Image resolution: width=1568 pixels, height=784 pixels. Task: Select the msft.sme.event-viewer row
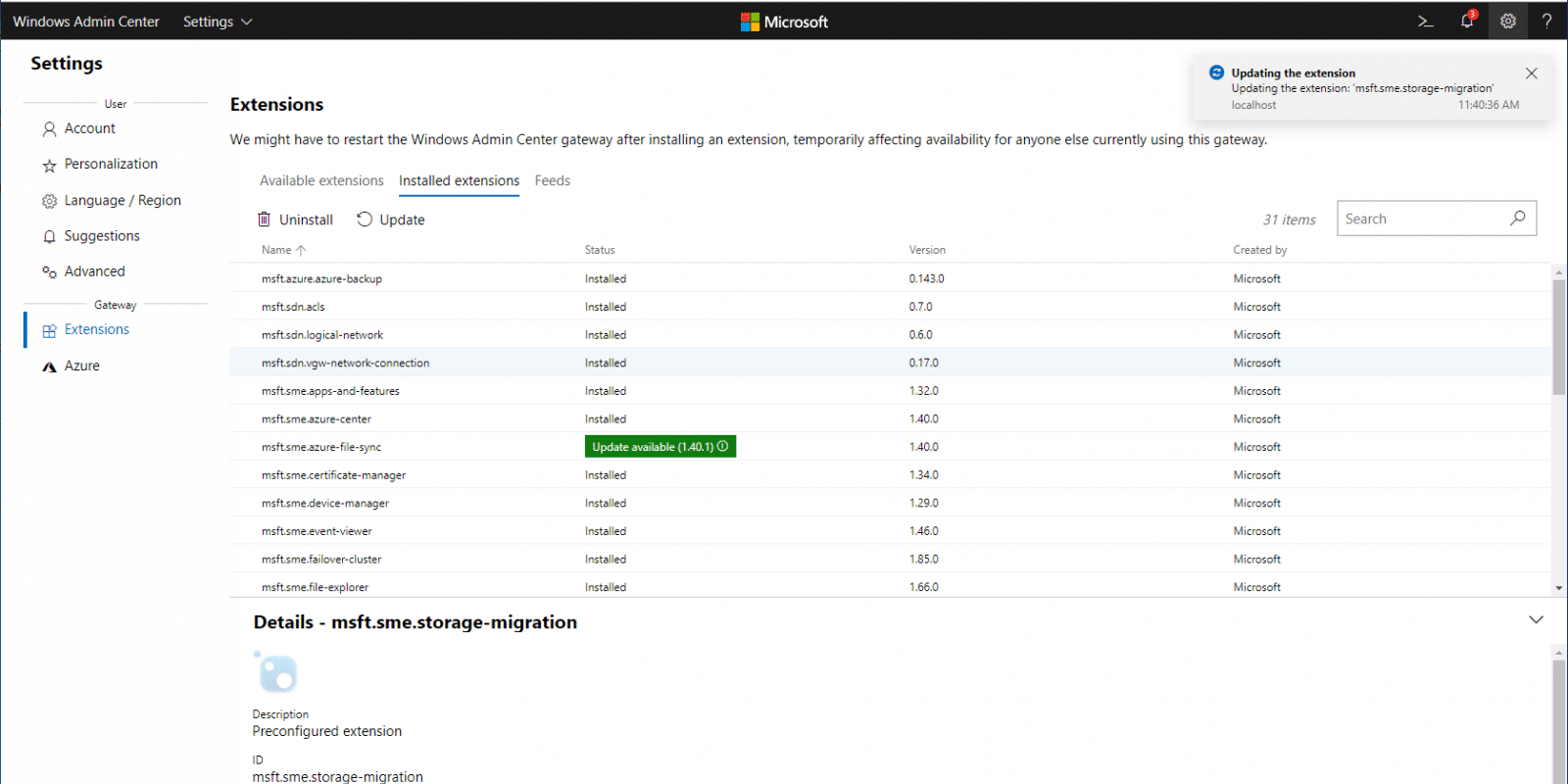click(890, 530)
